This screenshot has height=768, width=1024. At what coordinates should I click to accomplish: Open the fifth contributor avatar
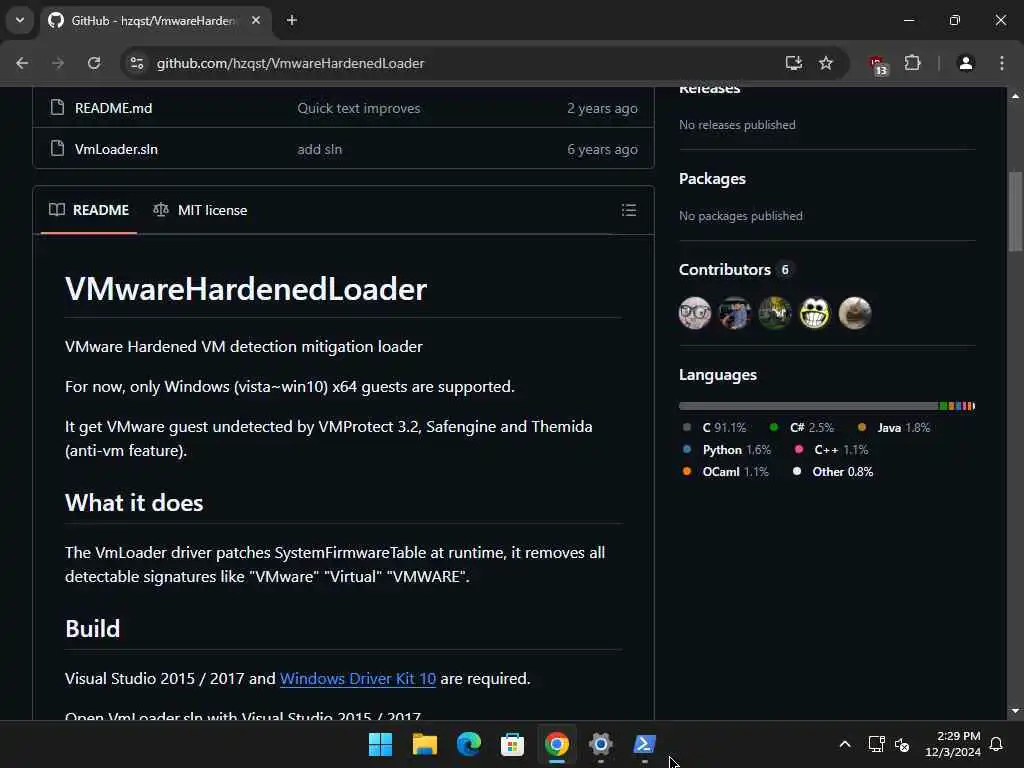pyautogui.click(x=855, y=313)
